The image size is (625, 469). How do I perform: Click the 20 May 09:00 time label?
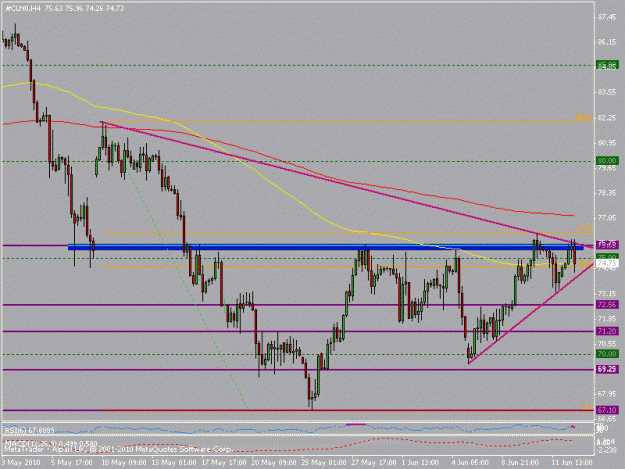[274, 463]
